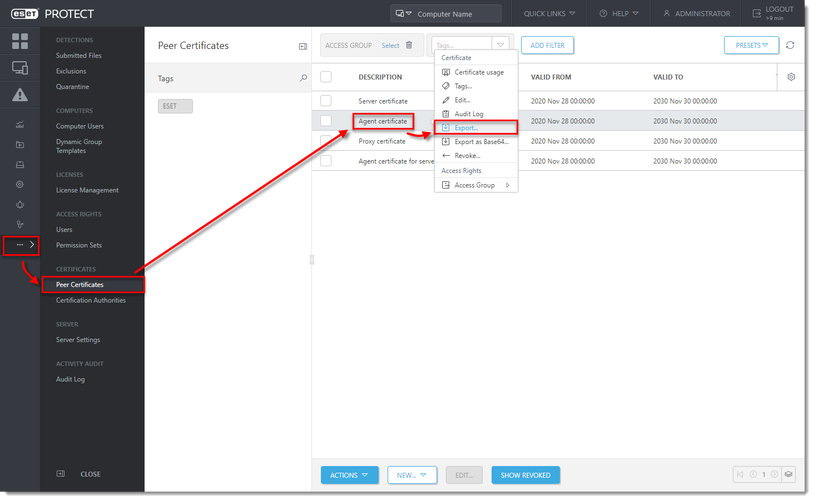Expand the More ellipsis sidebar item
The image size is (813, 500).
pos(21,245)
